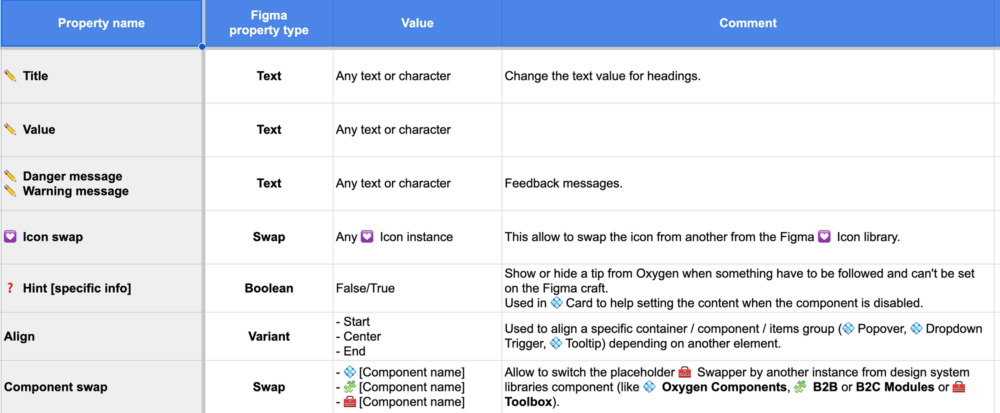Click the blue diamond icon before Popover
The width and height of the screenshot is (1000, 413).
point(848,329)
